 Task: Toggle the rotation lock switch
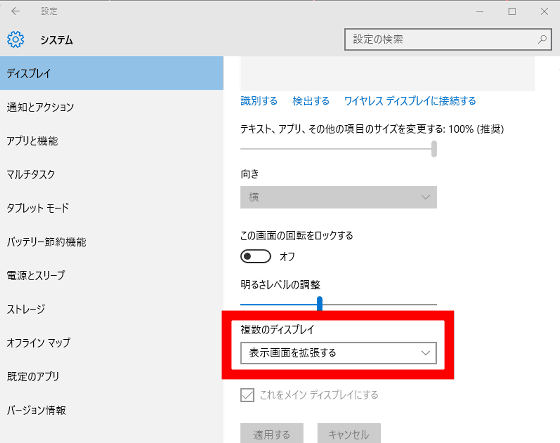click(x=255, y=256)
